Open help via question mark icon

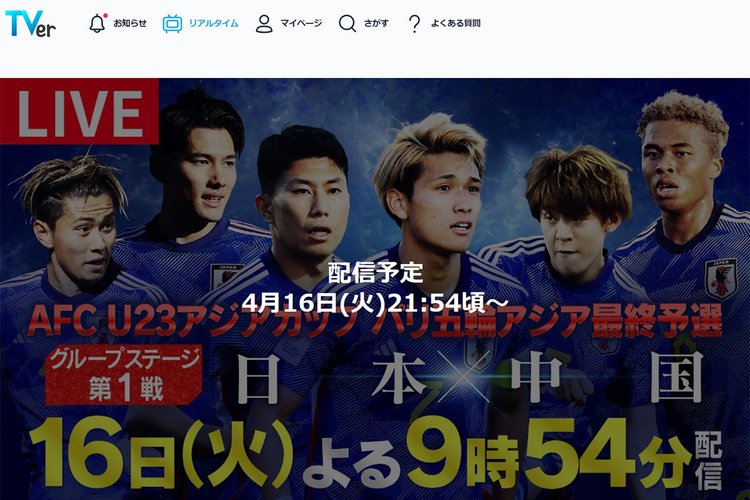coord(414,23)
